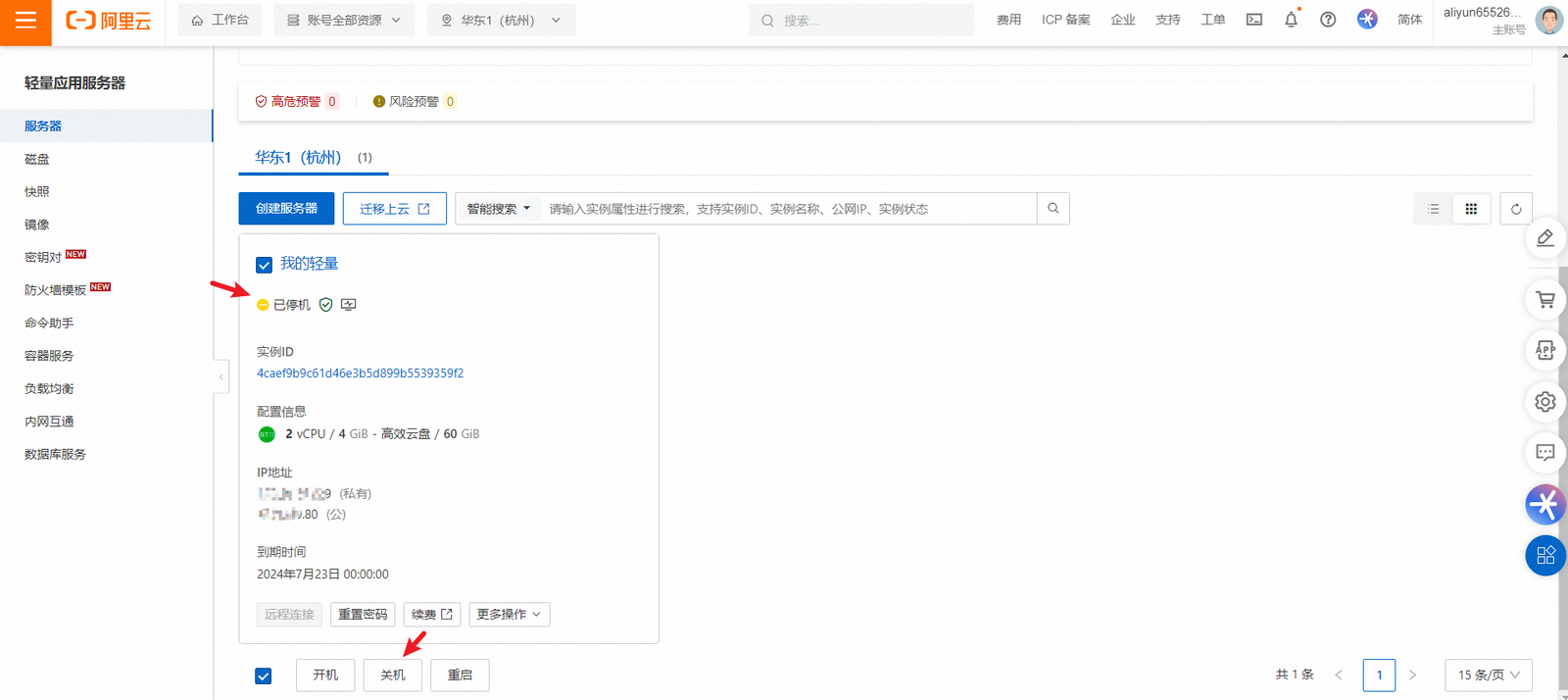
Task: Open Cloud Shell terminal icon
Action: point(1254,20)
